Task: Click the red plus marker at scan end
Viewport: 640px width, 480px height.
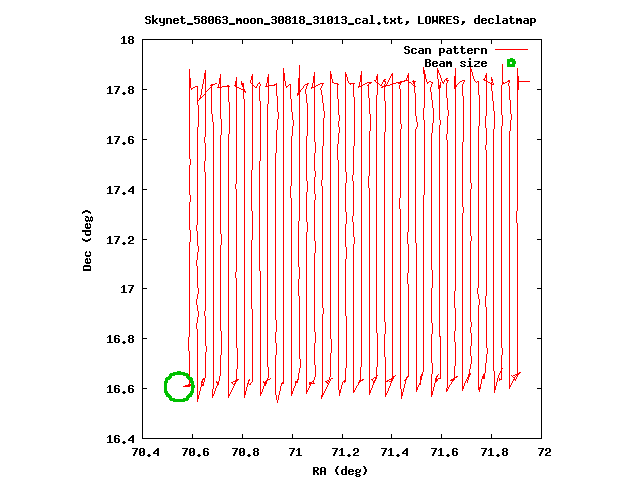Action: click(x=522, y=82)
